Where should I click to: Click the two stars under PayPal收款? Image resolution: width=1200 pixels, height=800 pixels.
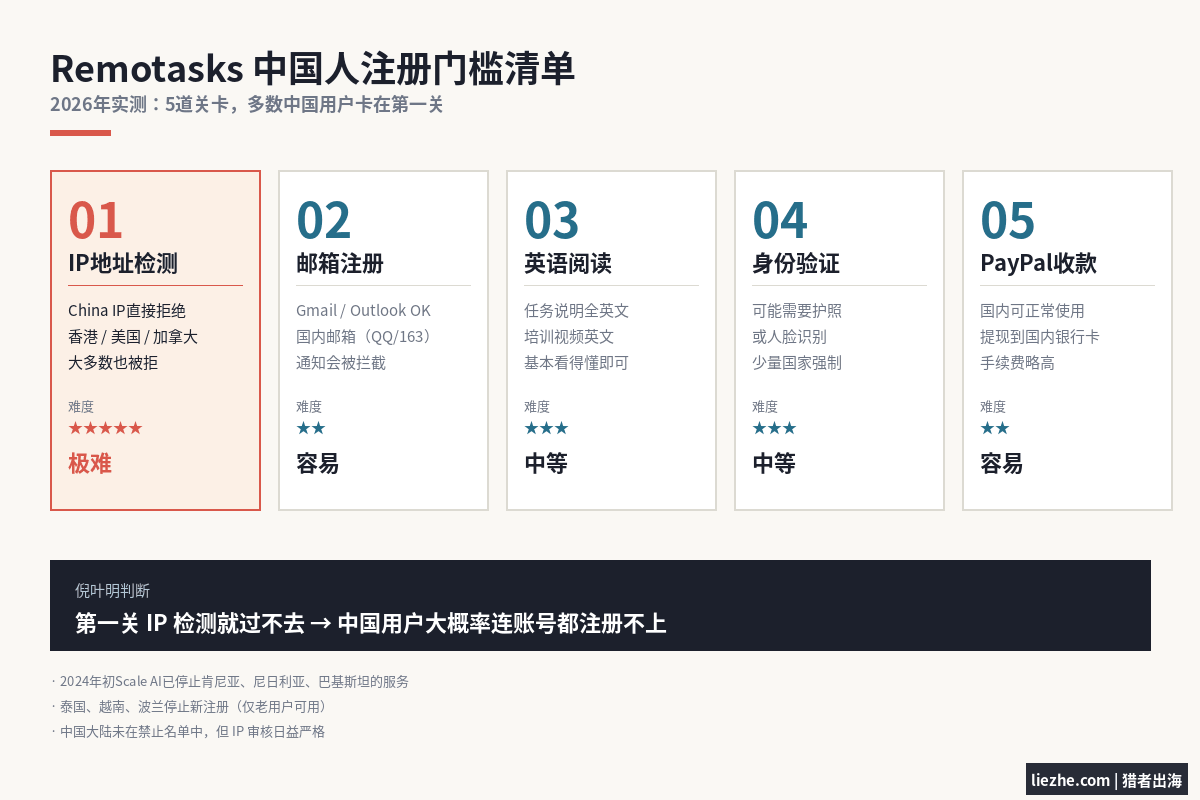point(995,428)
